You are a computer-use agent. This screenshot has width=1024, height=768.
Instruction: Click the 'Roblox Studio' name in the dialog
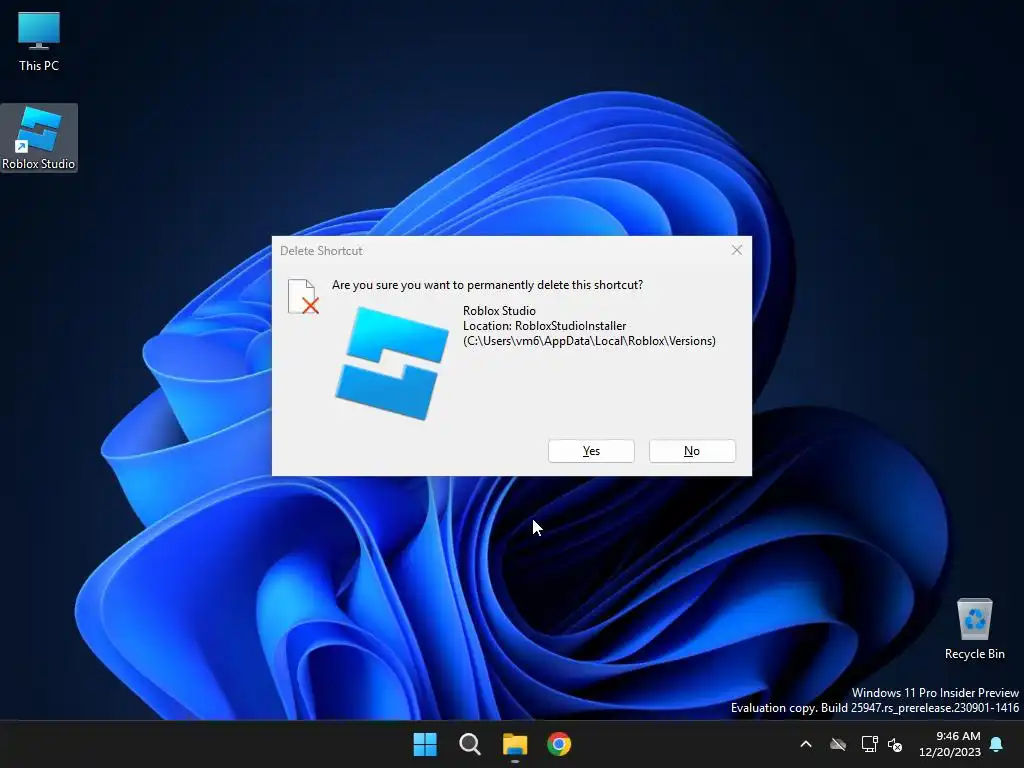(x=499, y=311)
